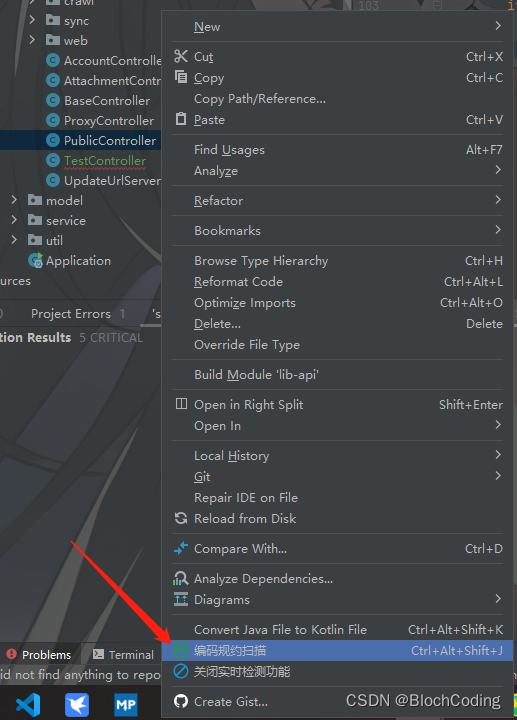This screenshot has height=720, width=517.
Task: Open the Git submenu arrow
Action: tap(498, 476)
